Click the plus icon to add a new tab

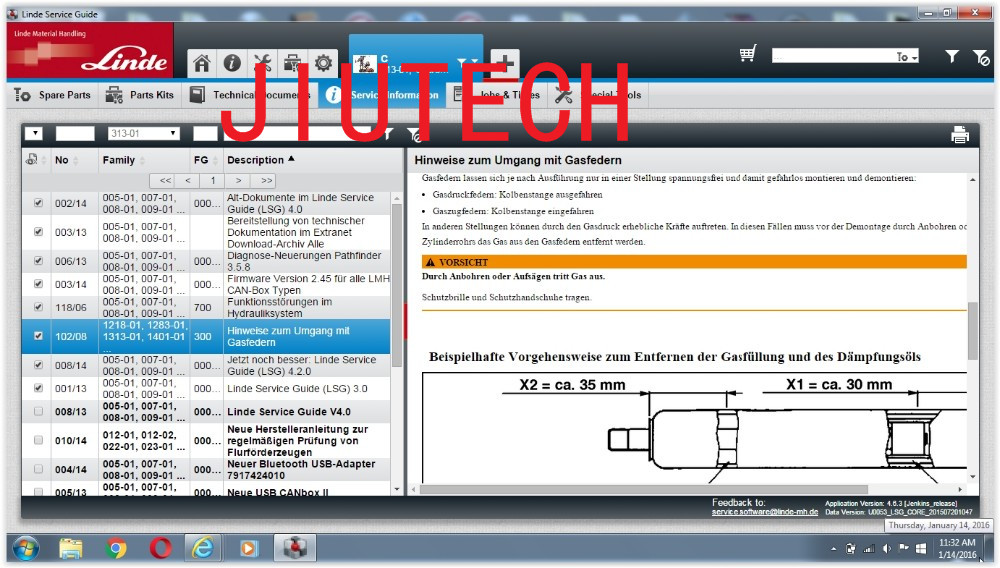(504, 63)
